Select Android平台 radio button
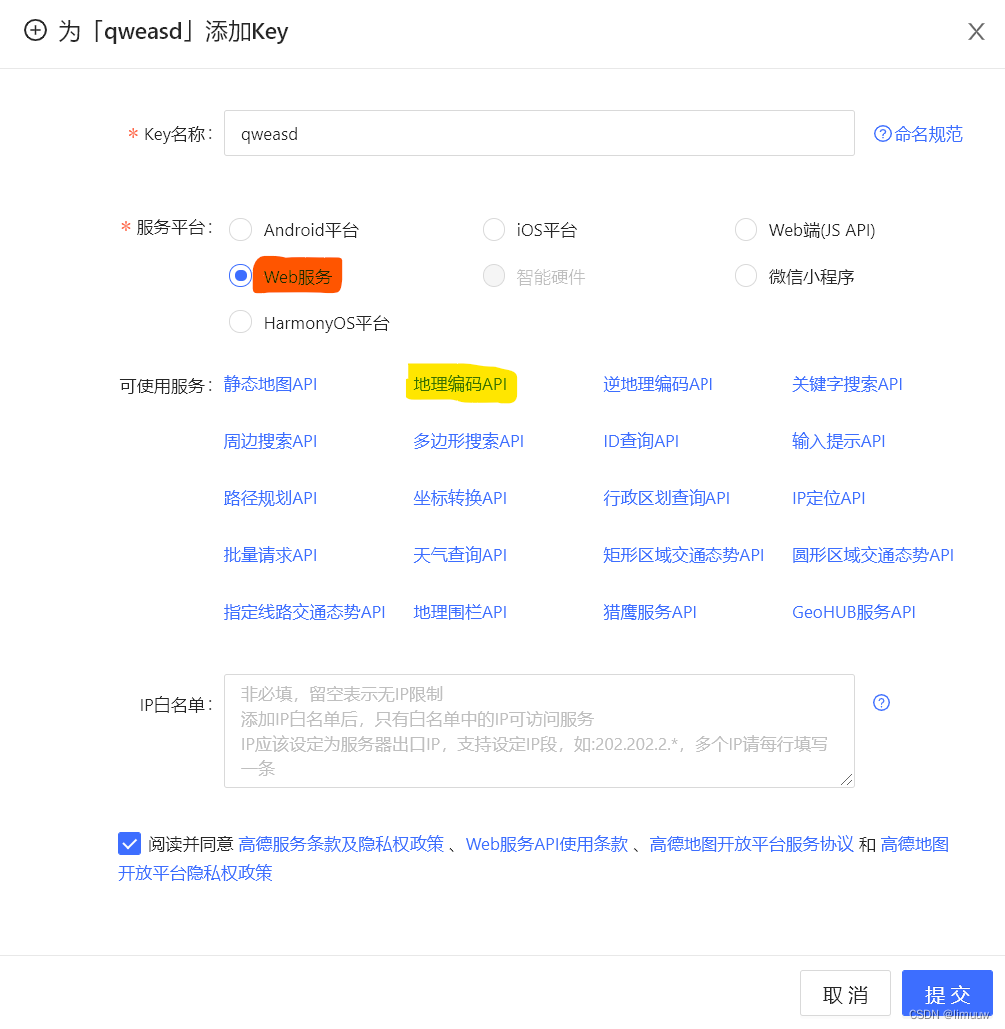The width and height of the screenshot is (1005, 1029). click(x=240, y=230)
